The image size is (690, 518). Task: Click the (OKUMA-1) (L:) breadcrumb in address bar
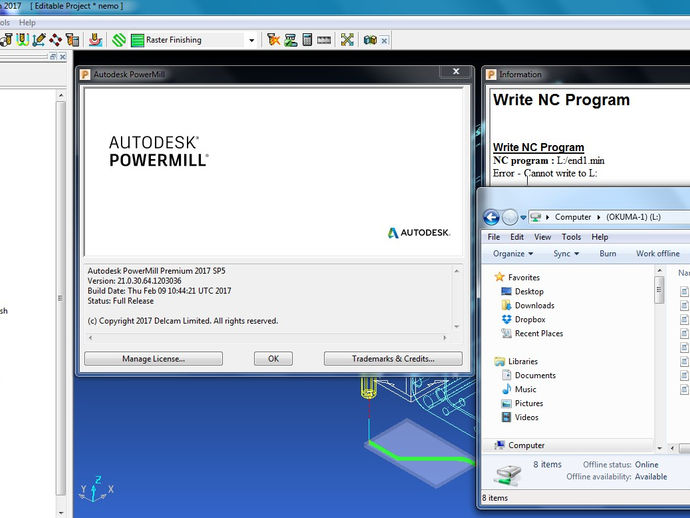tap(633, 217)
